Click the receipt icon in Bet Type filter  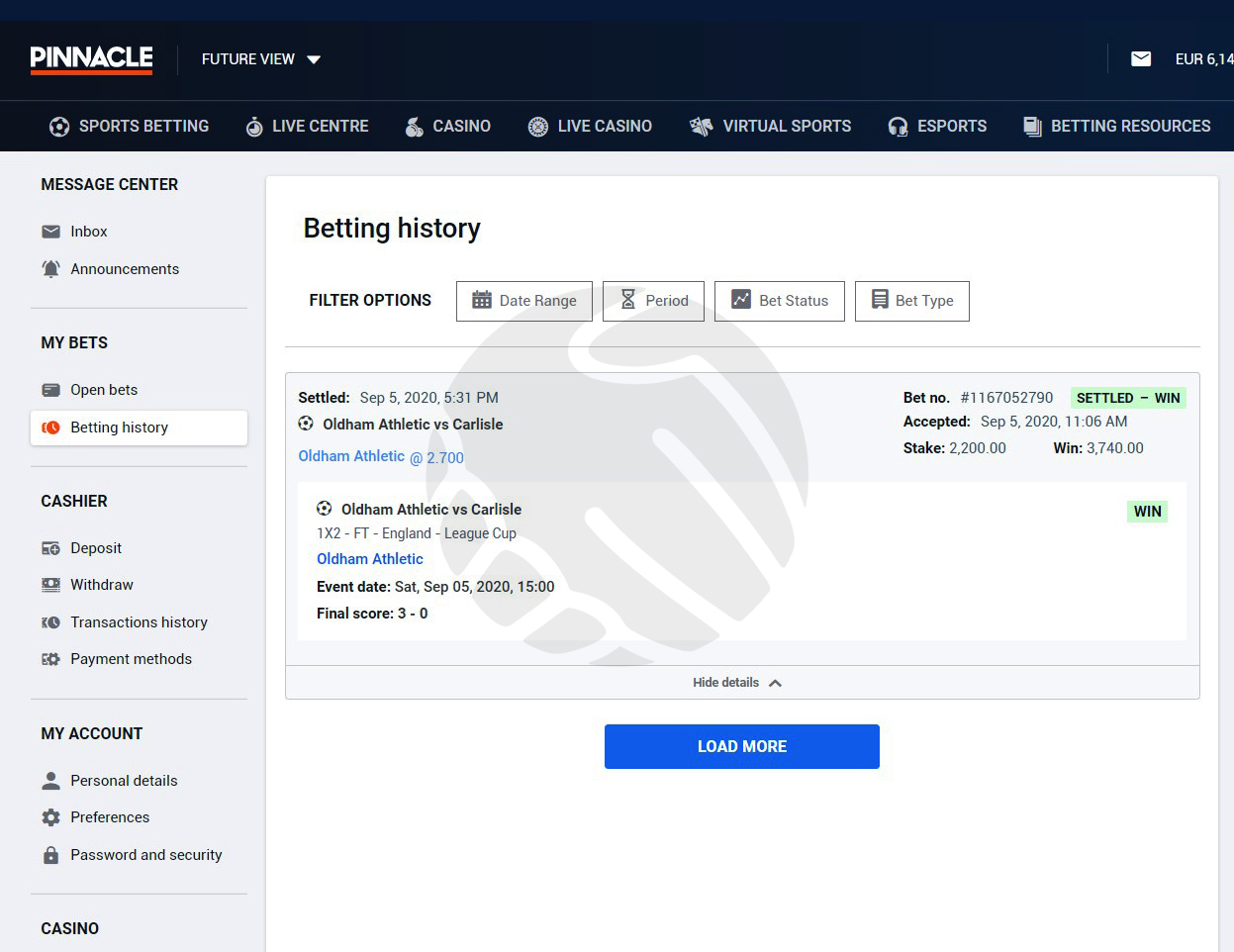point(880,300)
